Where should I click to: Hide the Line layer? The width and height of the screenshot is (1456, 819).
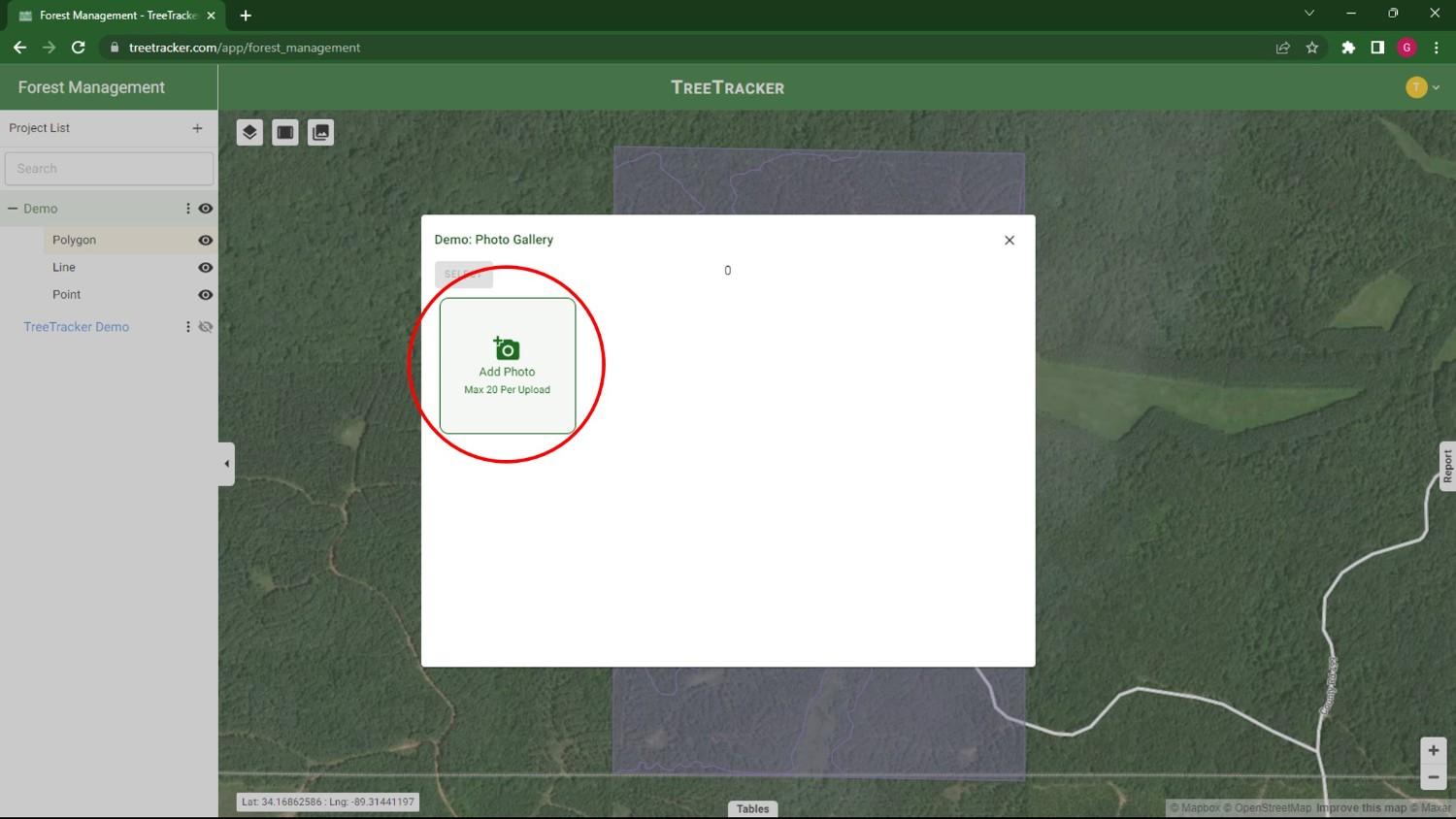[206, 267]
